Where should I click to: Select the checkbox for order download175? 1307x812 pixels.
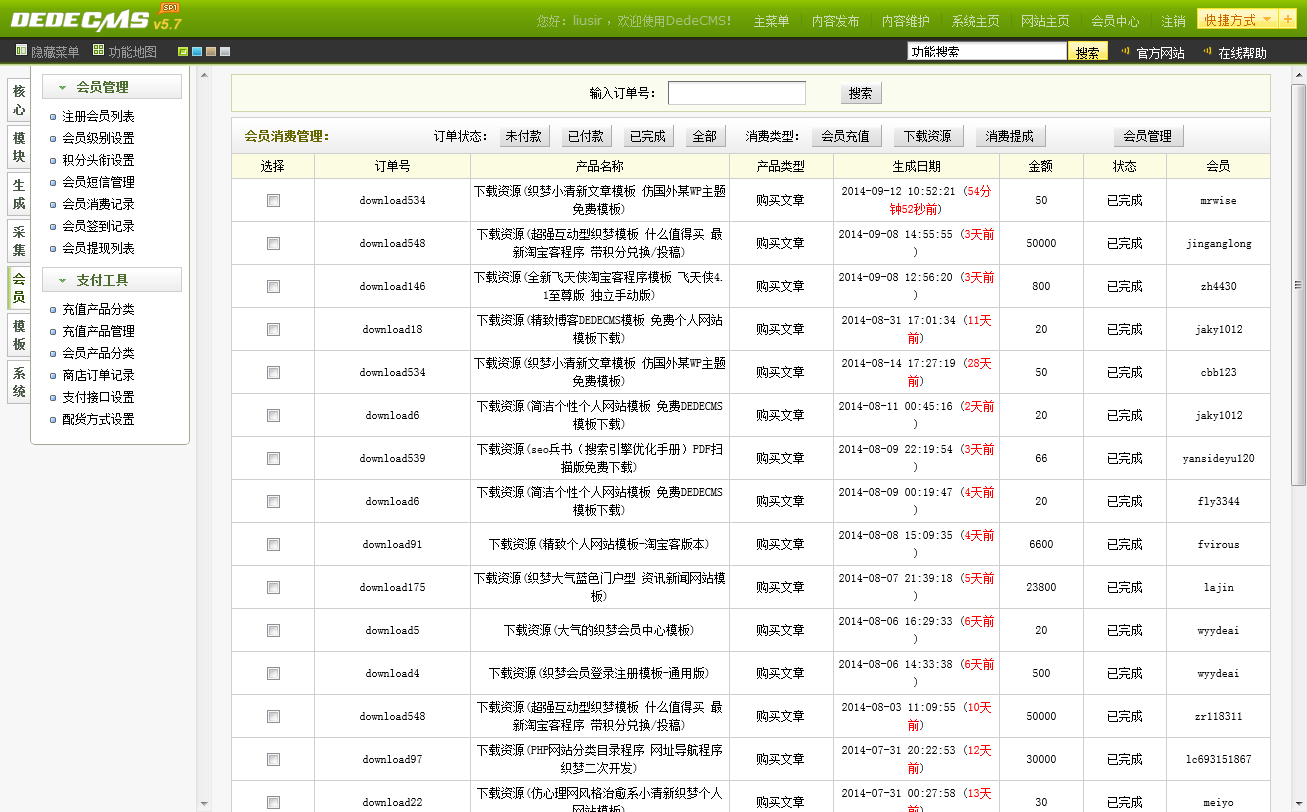[x=273, y=587]
